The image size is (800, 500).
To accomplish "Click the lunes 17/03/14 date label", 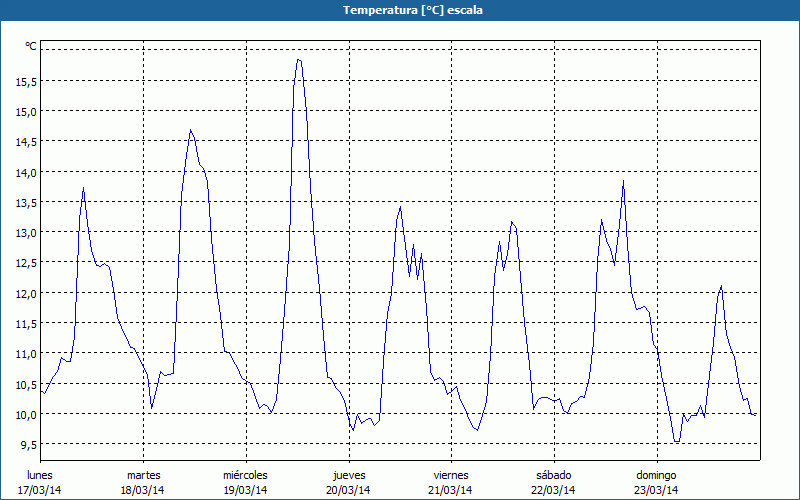I will (x=40, y=482).
